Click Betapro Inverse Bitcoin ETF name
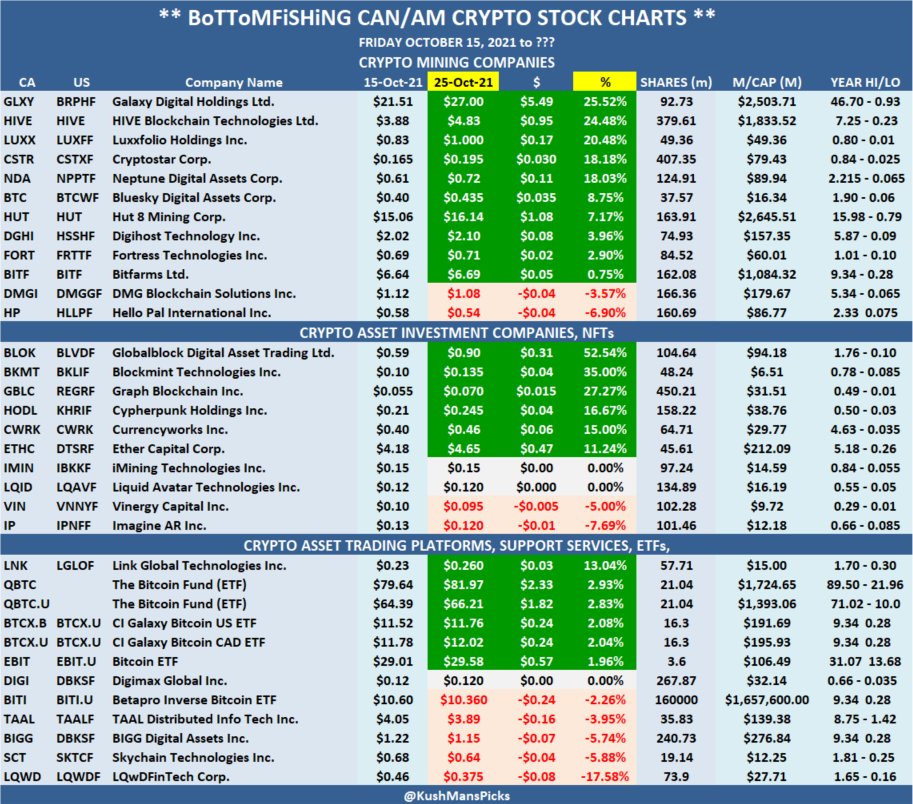 click(x=194, y=700)
